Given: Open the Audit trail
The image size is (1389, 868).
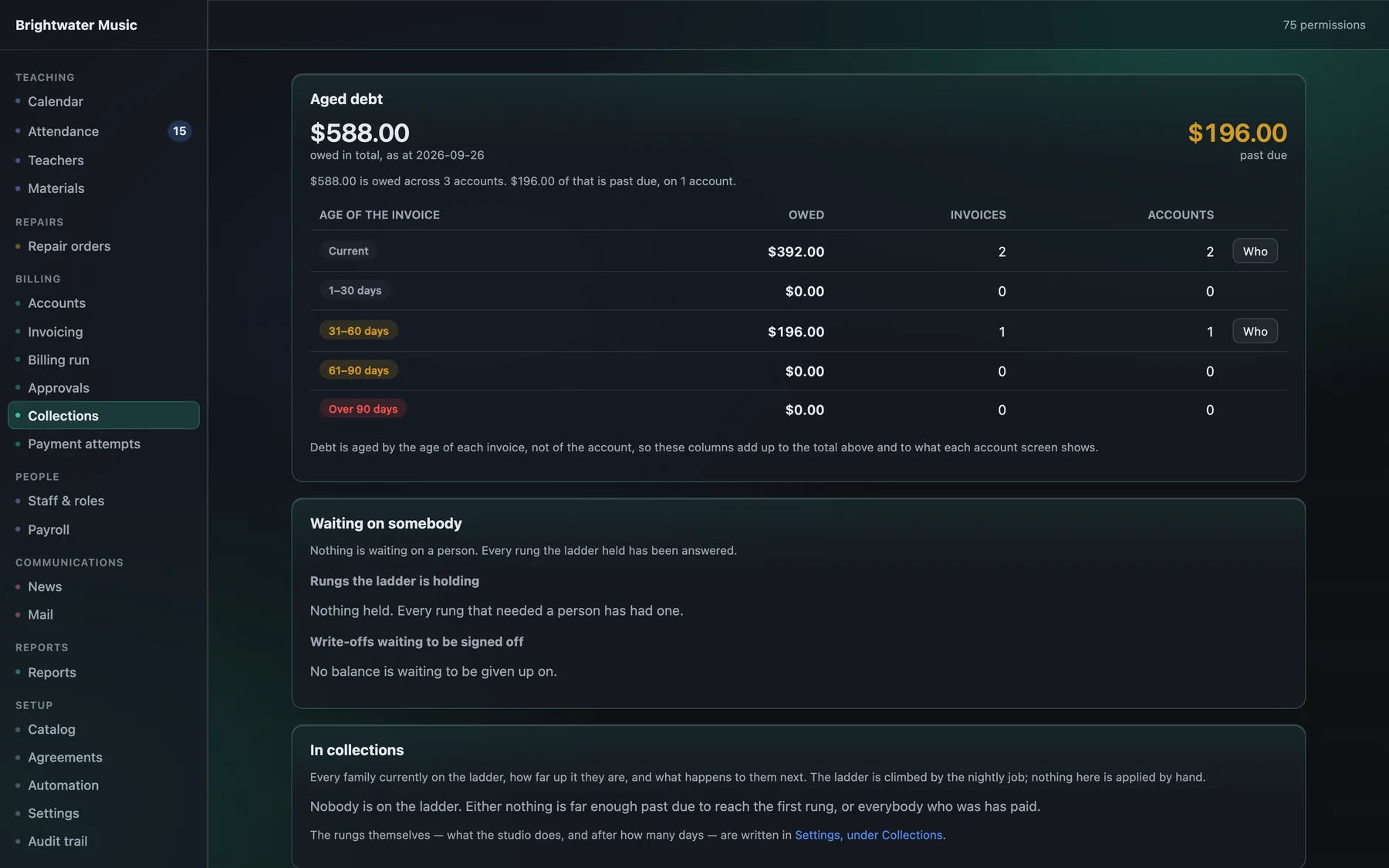Looking at the screenshot, I should (103, 841).
